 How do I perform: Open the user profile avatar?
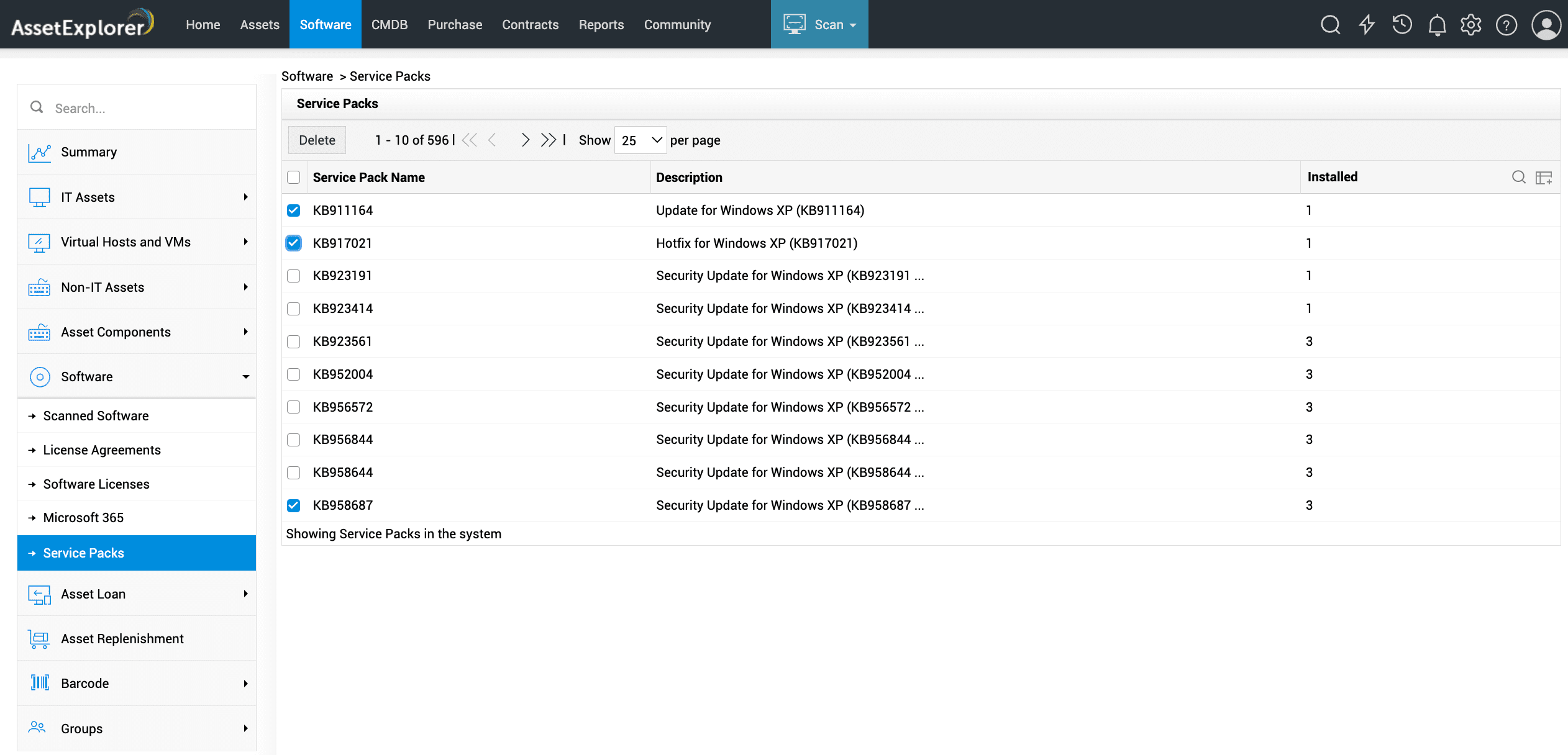click(1546, 25)
